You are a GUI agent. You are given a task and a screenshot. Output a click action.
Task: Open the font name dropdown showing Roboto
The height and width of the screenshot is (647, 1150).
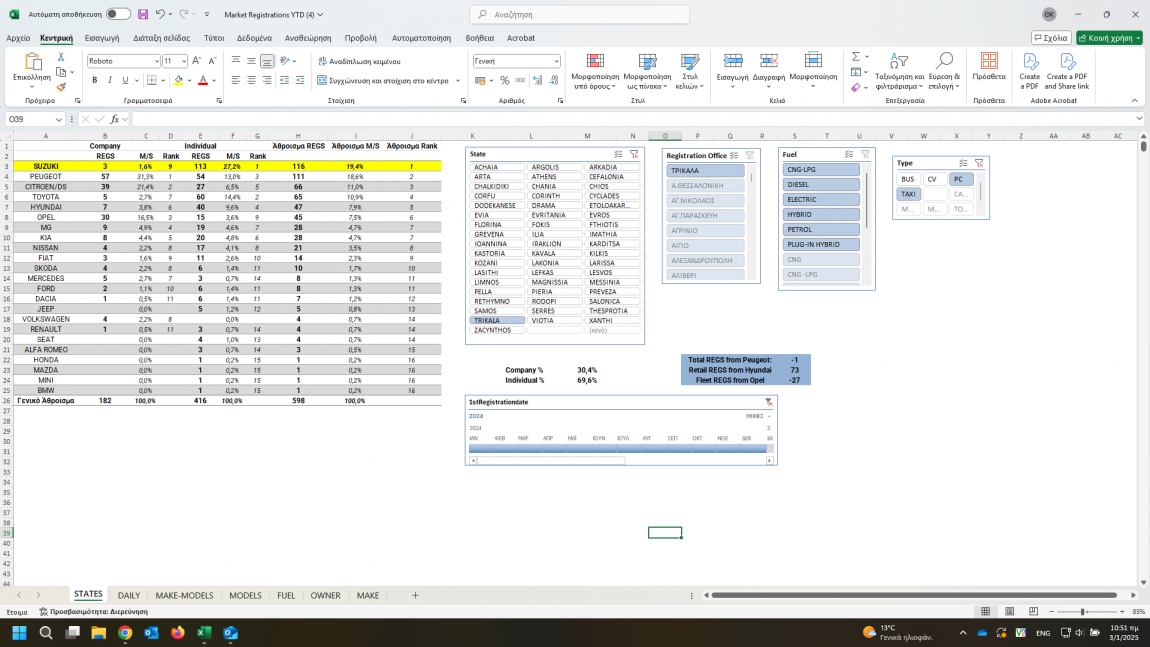pyautogui.click(x=156, y=62)
